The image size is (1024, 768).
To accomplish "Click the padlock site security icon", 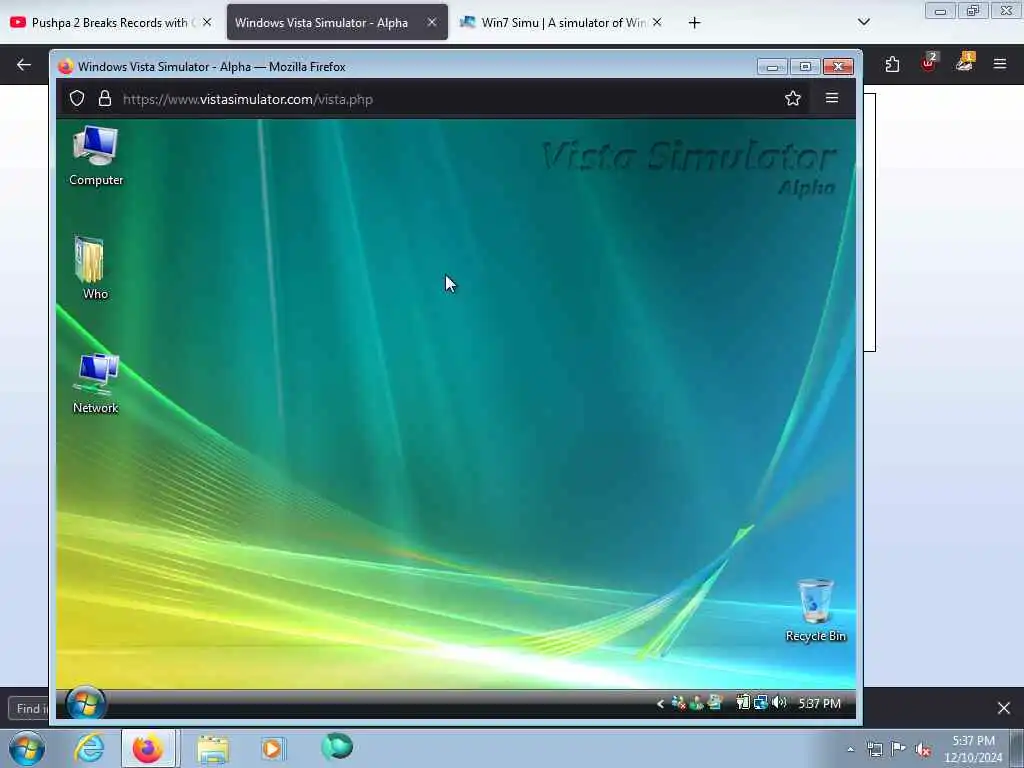I will coord(104,99).
